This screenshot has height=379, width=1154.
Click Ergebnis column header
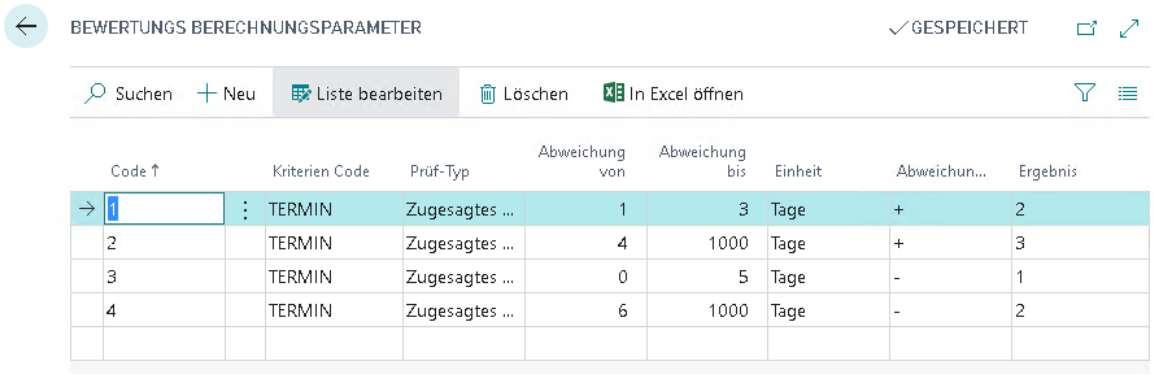(x=1048, y=171)
